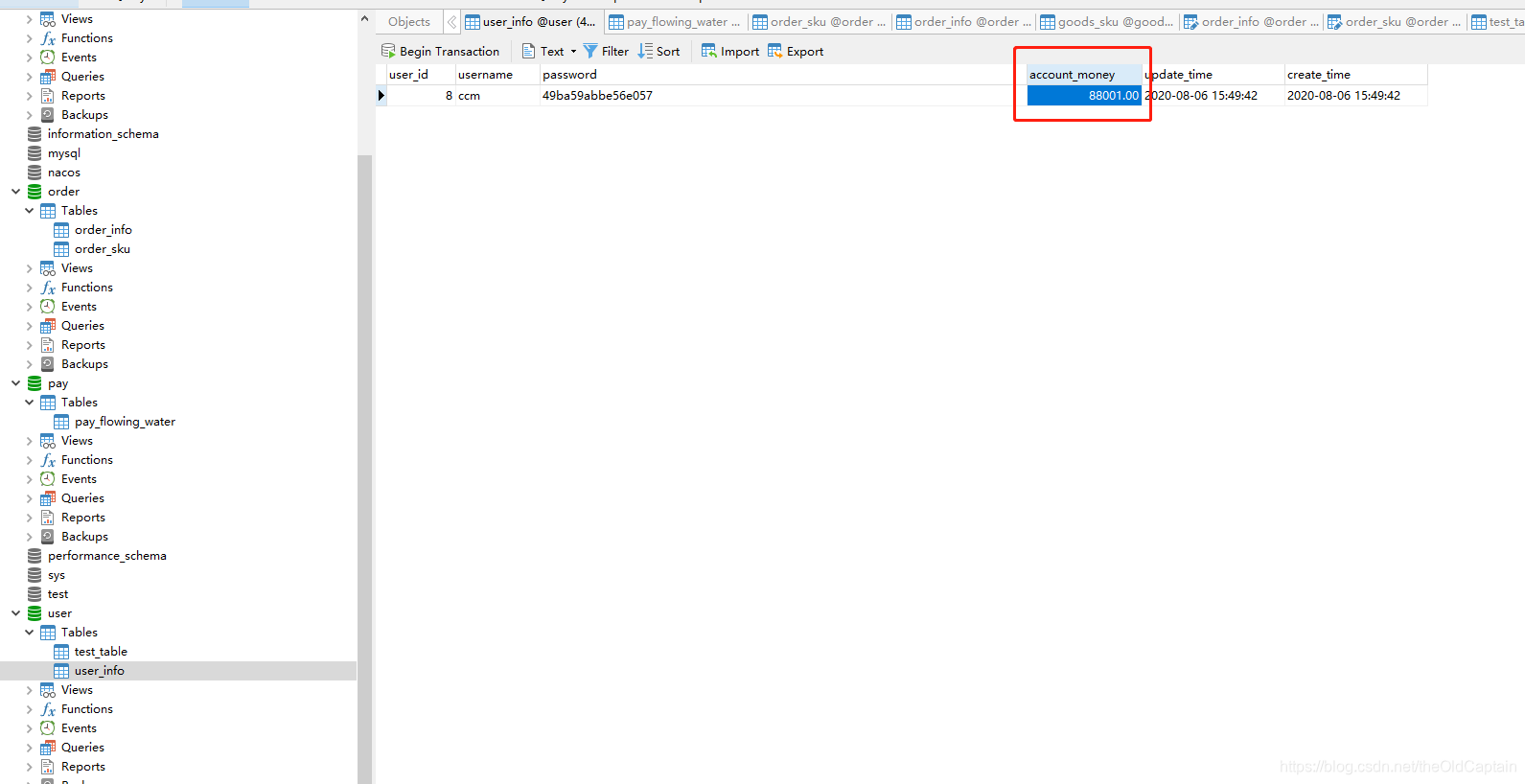Open the first order_sku @order tab
Screen dimensions: 1525x784
(820, 22)
